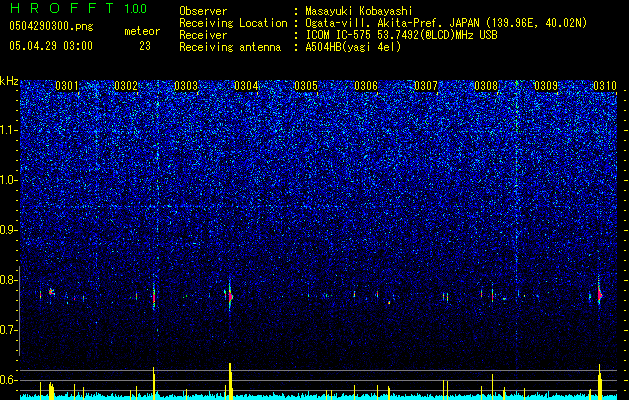Viewport: 629px width, 400px height.
Task: Click the tallest yellow power peak near 0304
Action: (230, 381)
